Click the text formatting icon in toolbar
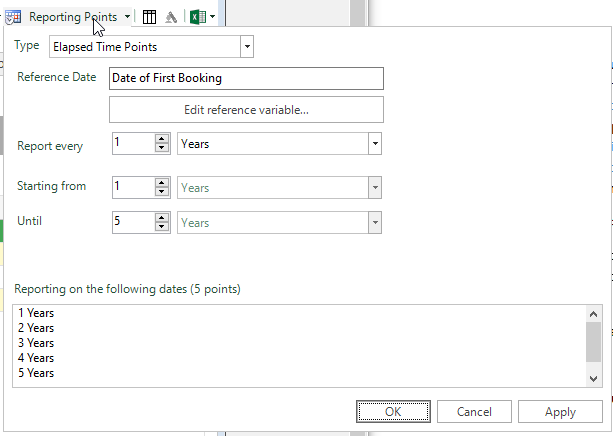This screenshot has height=436, width=613. [x=171, y=17]
